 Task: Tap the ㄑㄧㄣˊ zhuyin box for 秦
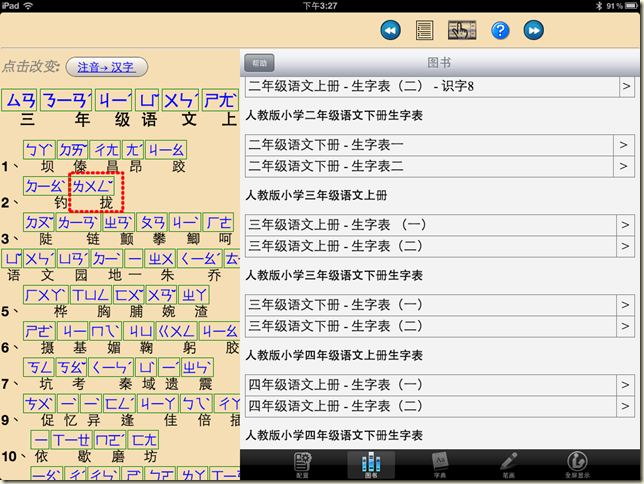111,367
